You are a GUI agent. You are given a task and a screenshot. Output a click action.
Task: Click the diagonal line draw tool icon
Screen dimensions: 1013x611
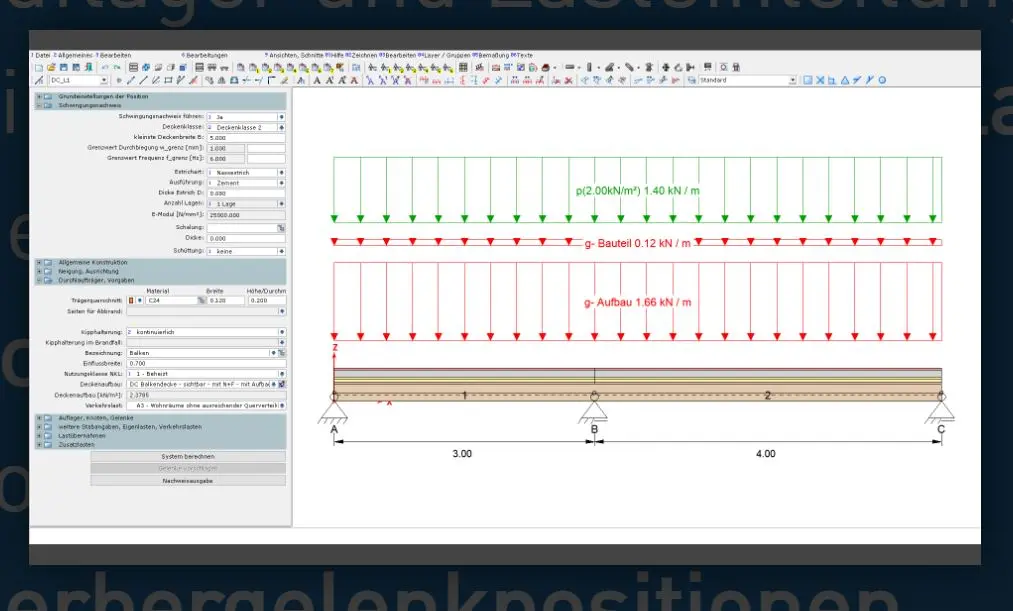coord(143,80)
